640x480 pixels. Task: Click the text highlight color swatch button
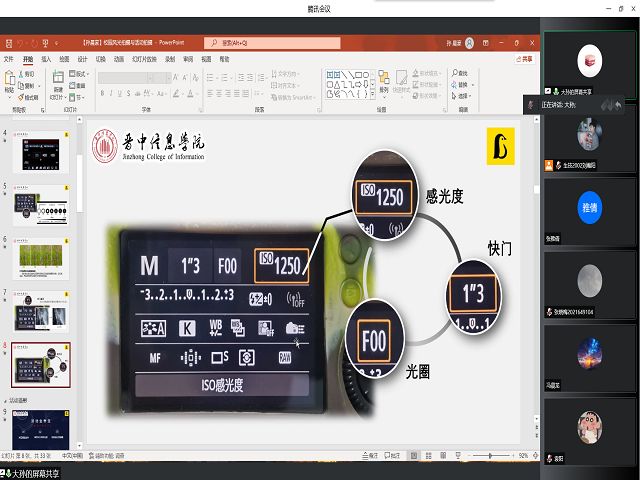tap(176, 93)
